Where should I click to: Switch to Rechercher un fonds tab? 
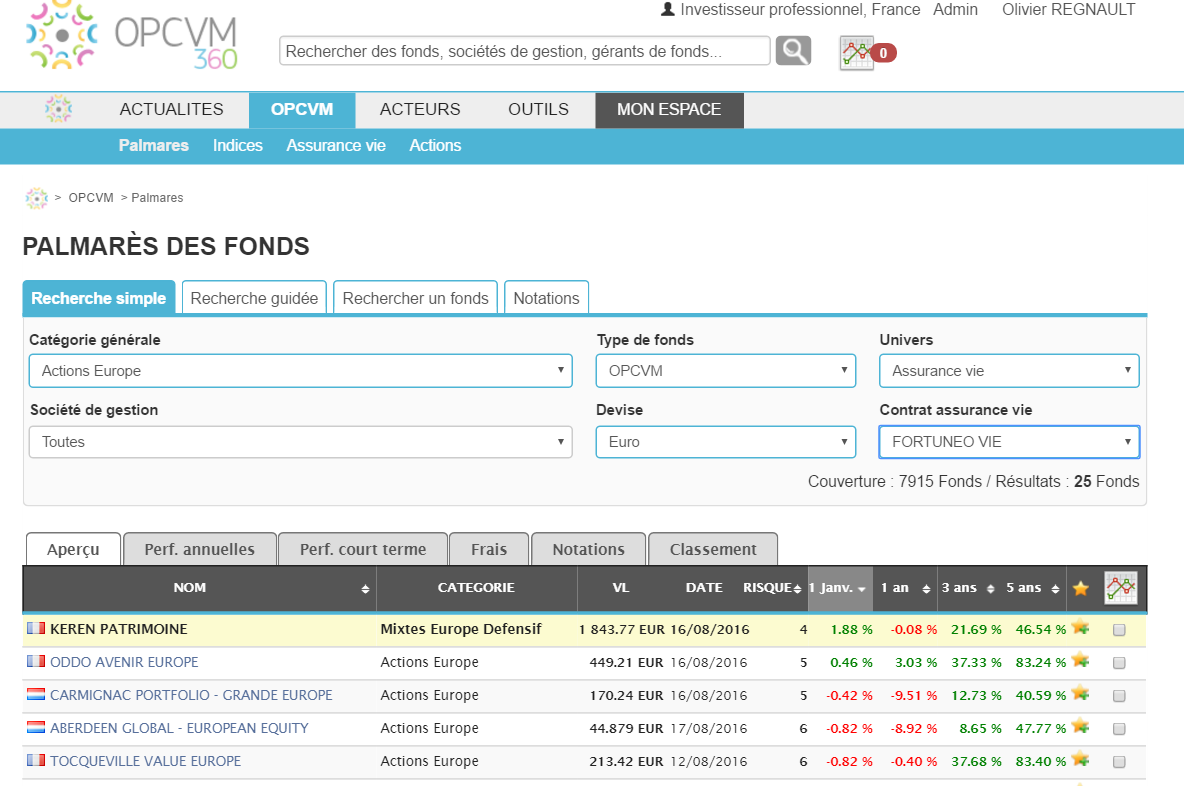[415, 298]
